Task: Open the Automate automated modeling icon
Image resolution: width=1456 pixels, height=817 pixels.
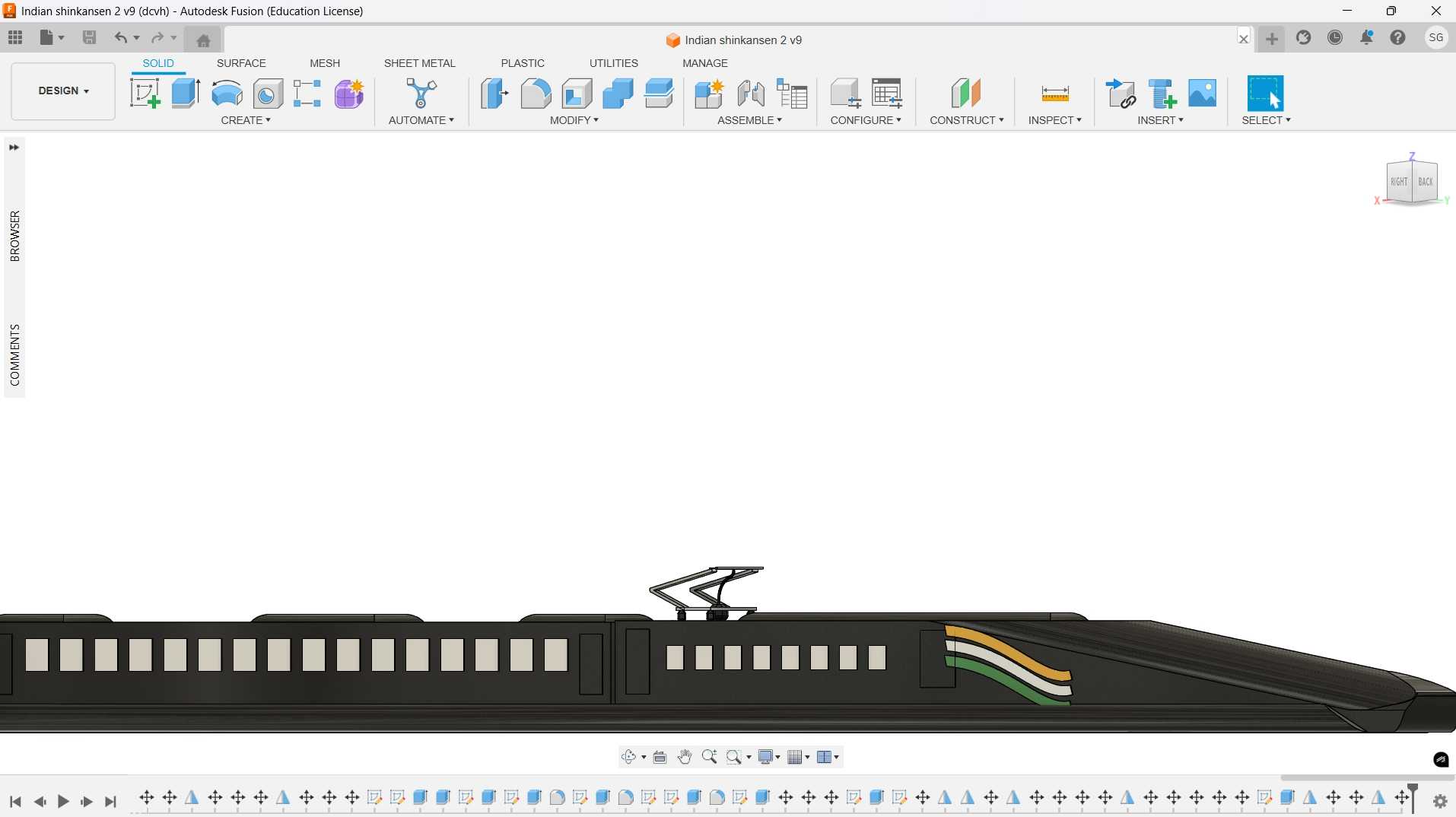Action: [421, 94]
